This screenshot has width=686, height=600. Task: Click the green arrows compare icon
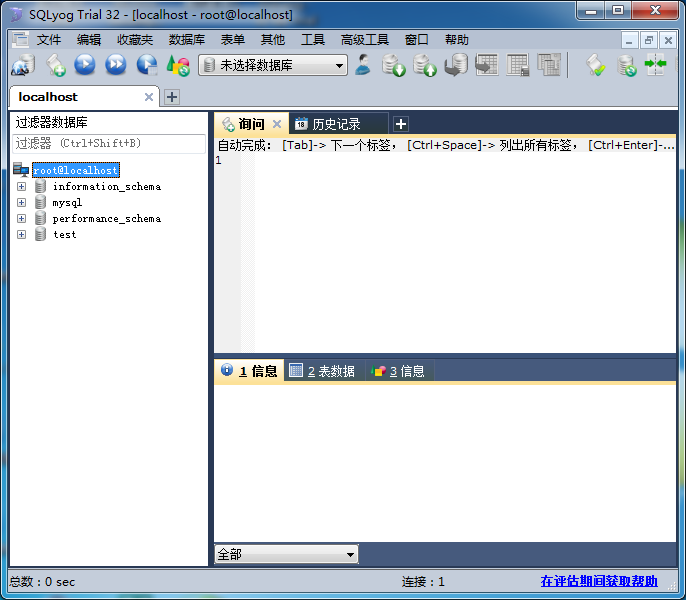point(655,65)
